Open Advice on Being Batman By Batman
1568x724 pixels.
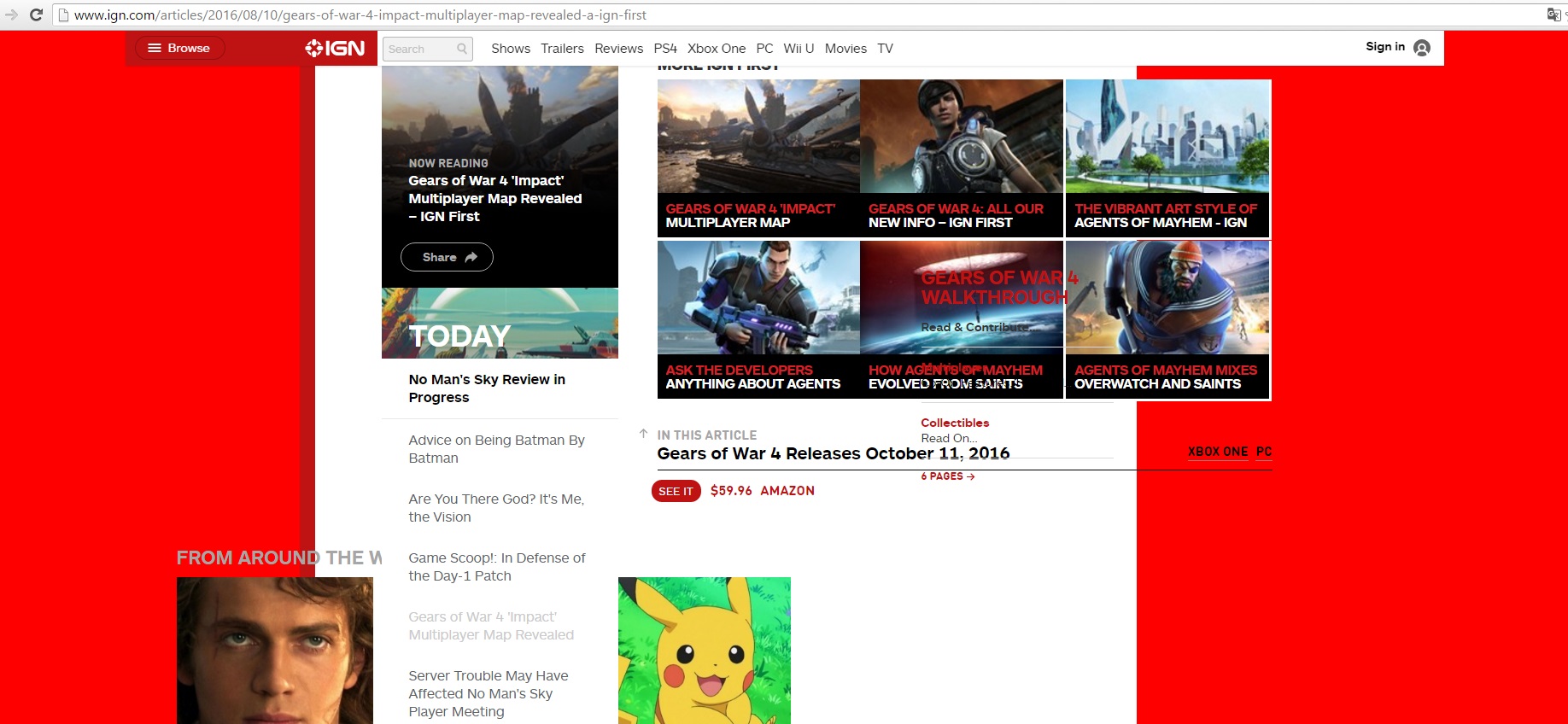click(496, 449)
